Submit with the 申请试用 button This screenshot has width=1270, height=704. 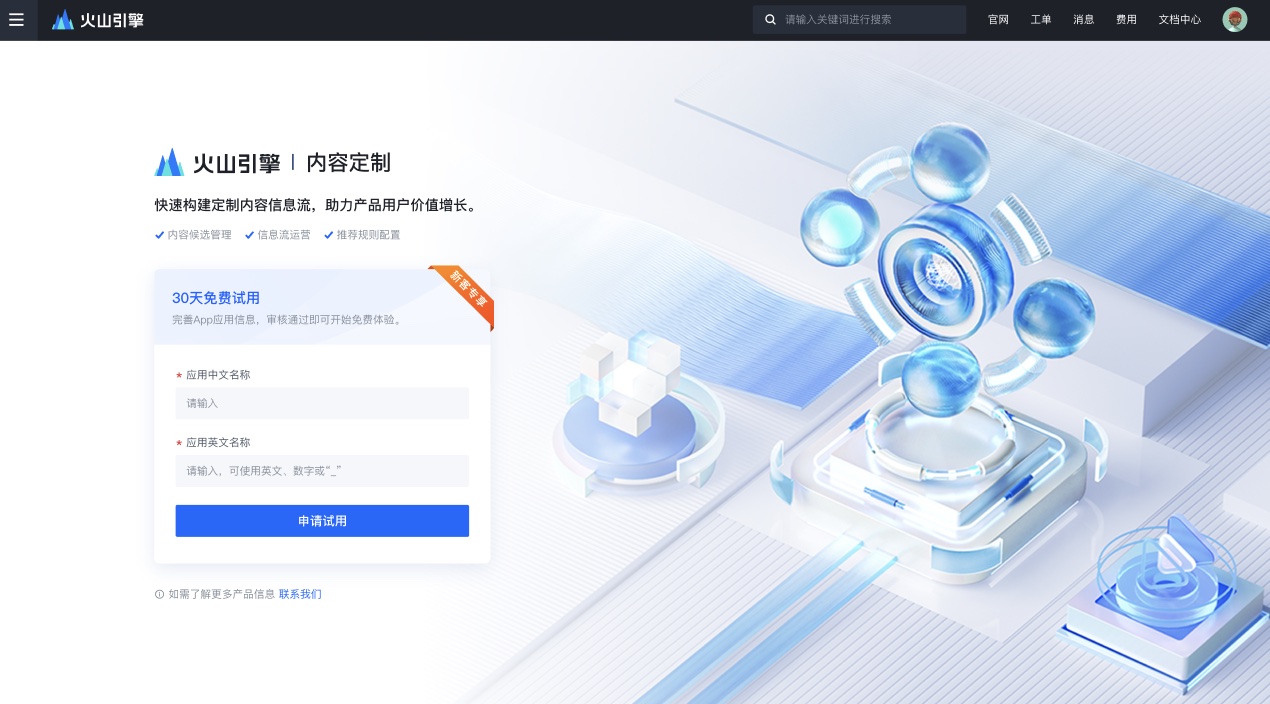[x=322, y=521]
